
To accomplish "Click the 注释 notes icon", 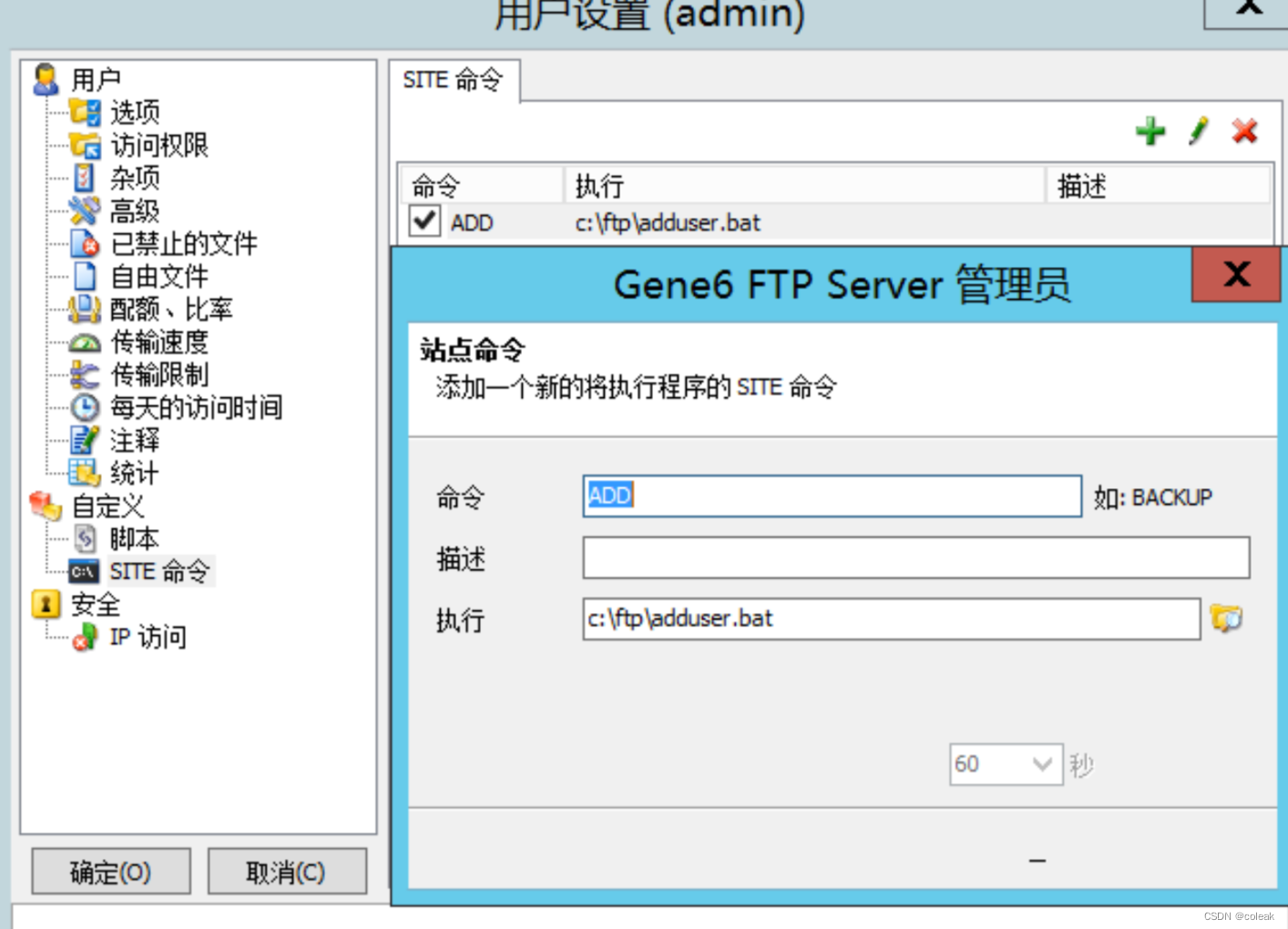I will click(85, 440).
